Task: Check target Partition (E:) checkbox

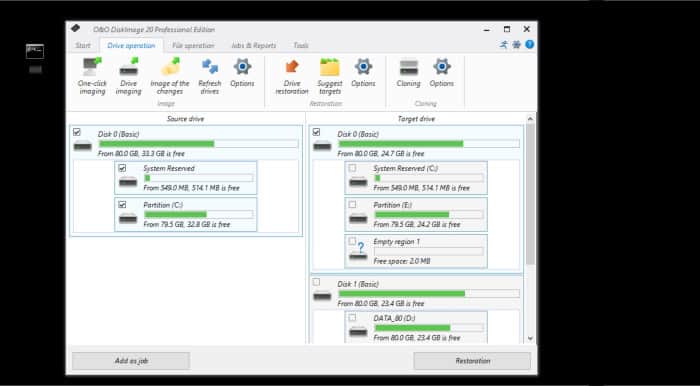Action: [x=352, y=204]
